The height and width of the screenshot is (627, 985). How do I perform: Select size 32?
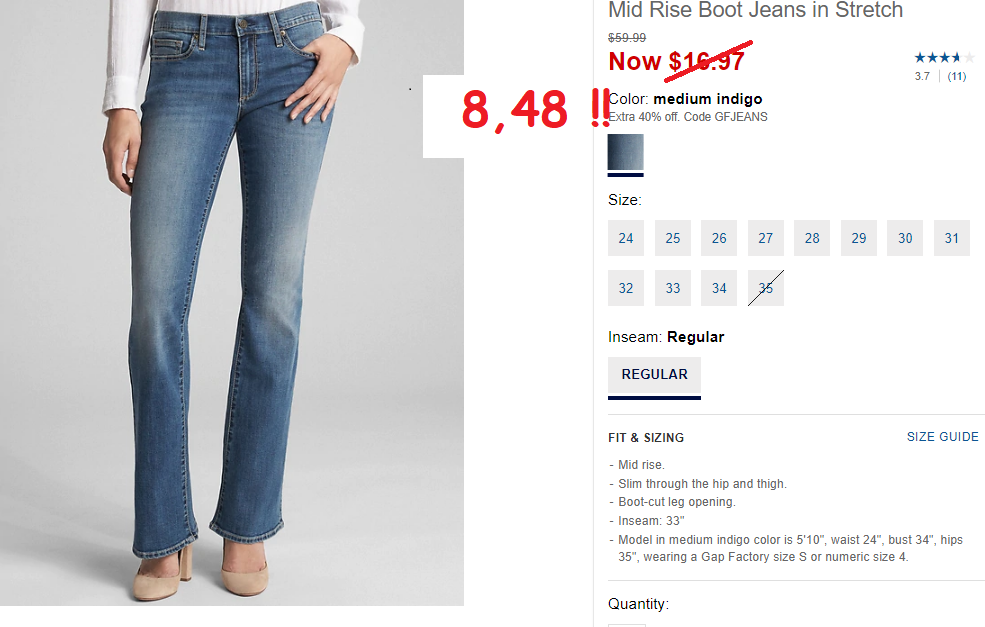[x=626, y=288]
